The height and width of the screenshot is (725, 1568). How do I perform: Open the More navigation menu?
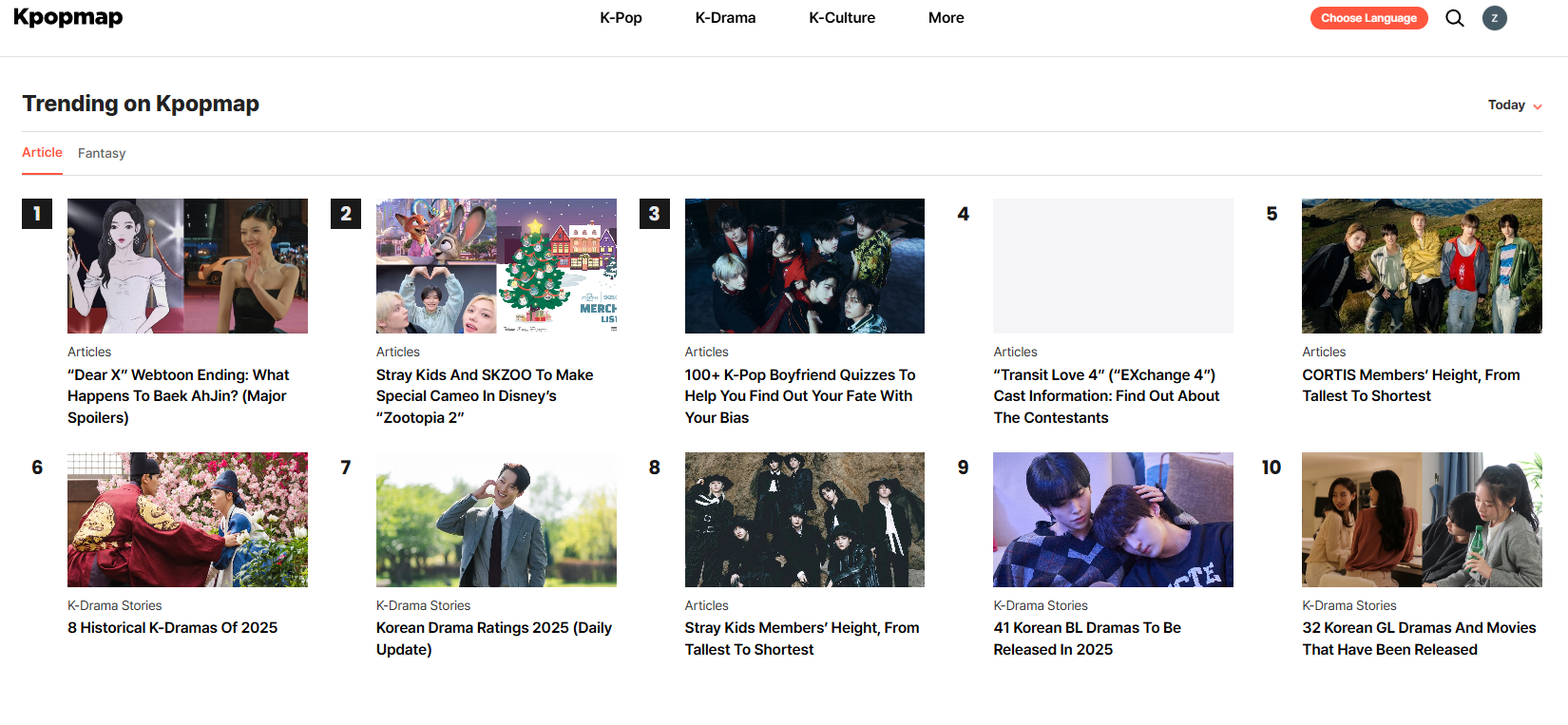[946, 18]
